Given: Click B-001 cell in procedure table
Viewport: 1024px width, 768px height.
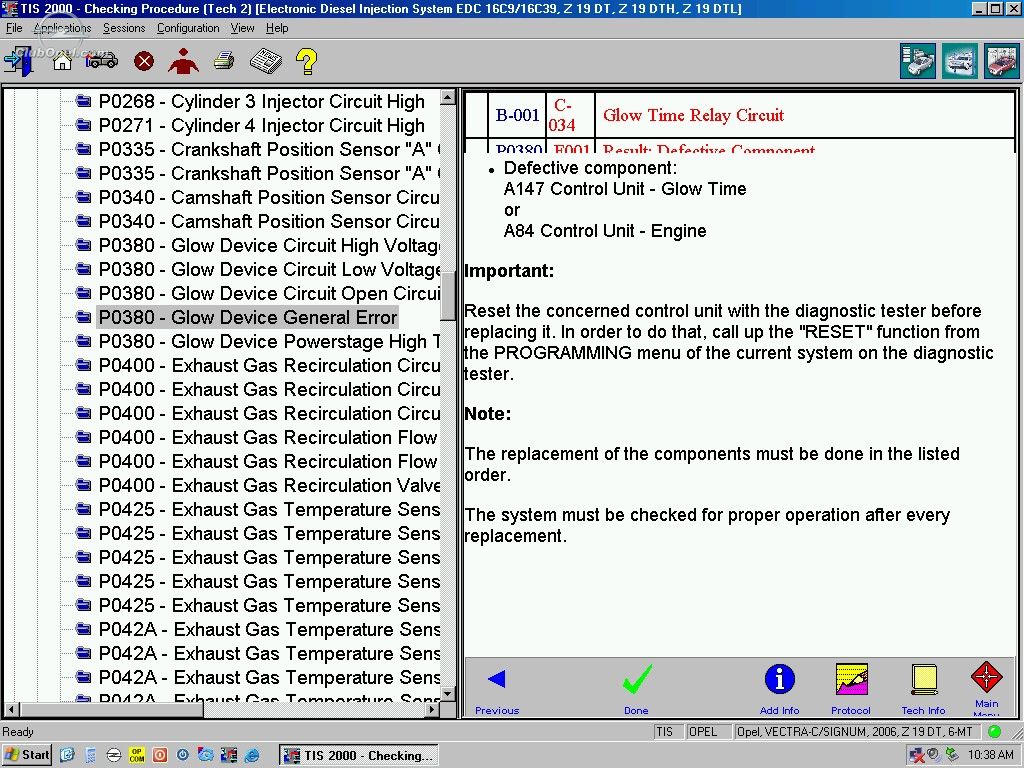Looking at the screenshot, I should tap(517, 115).
